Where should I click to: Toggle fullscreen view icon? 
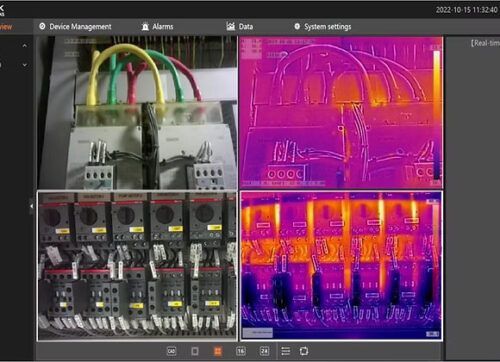304,351
